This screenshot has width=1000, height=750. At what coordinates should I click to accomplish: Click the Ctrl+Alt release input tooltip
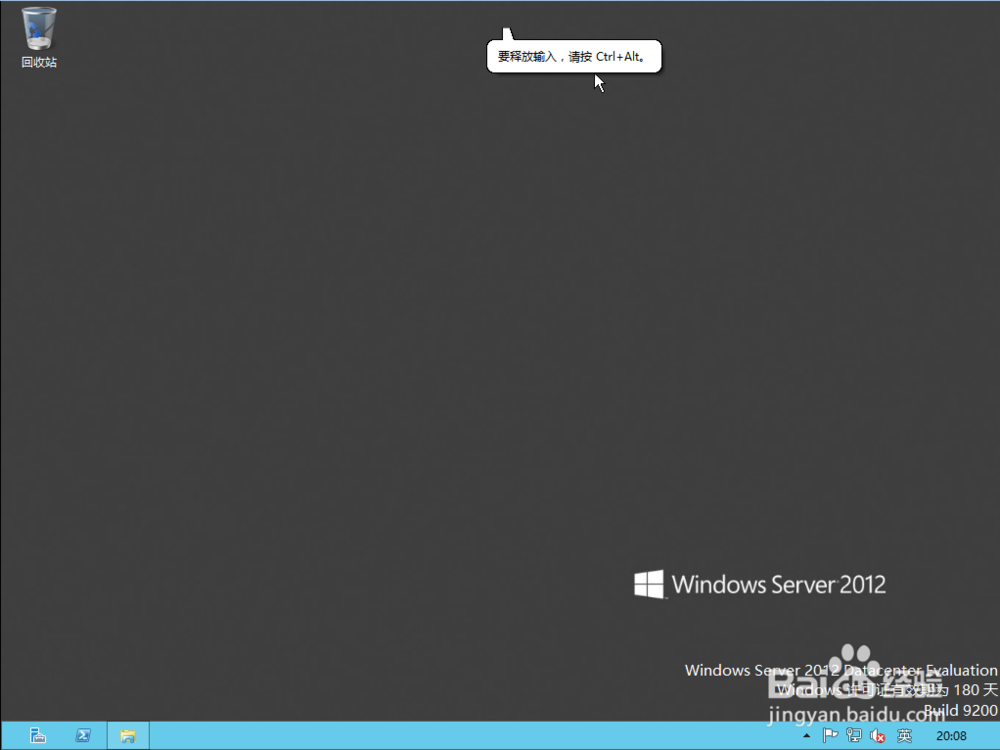click(574, 56)
